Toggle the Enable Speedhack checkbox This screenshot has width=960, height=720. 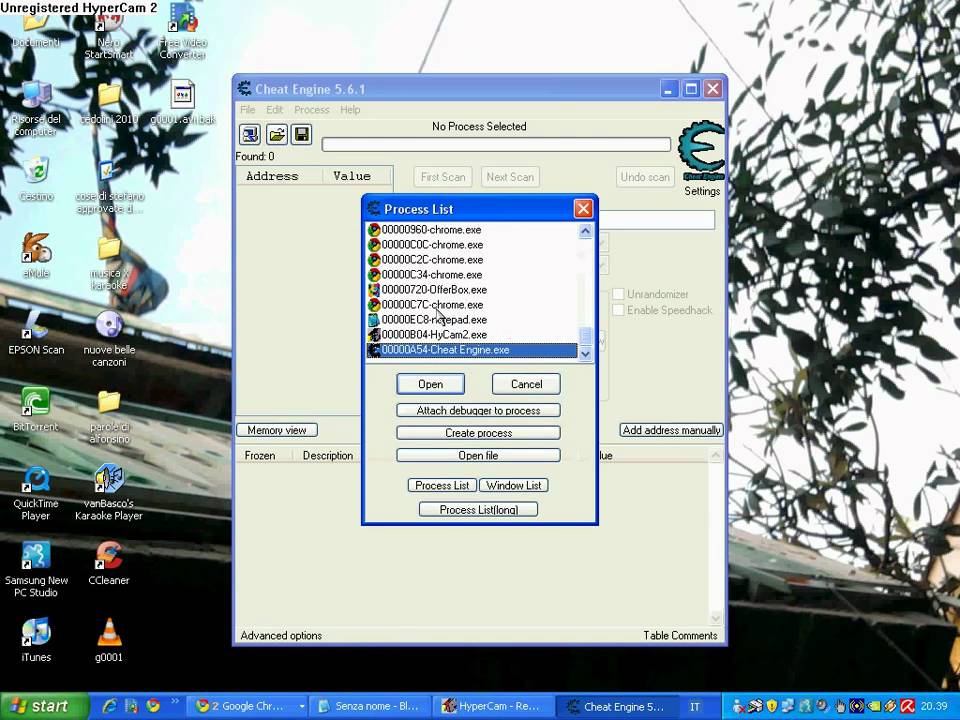point(618,310)
